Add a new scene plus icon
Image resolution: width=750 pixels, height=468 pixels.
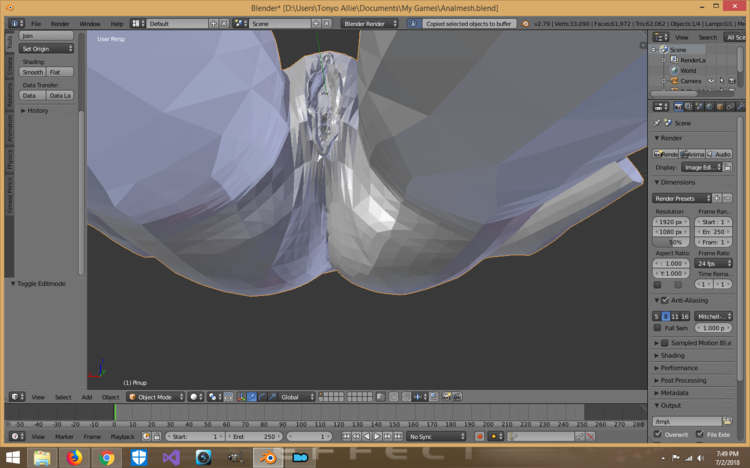tap(316, 23)
